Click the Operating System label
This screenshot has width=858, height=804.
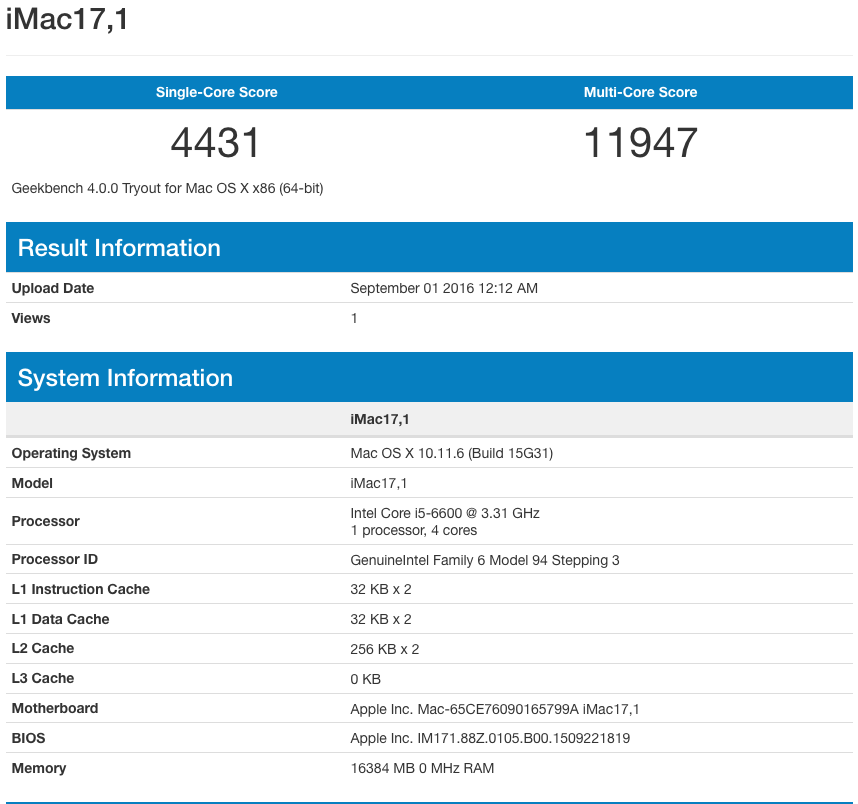71,453
